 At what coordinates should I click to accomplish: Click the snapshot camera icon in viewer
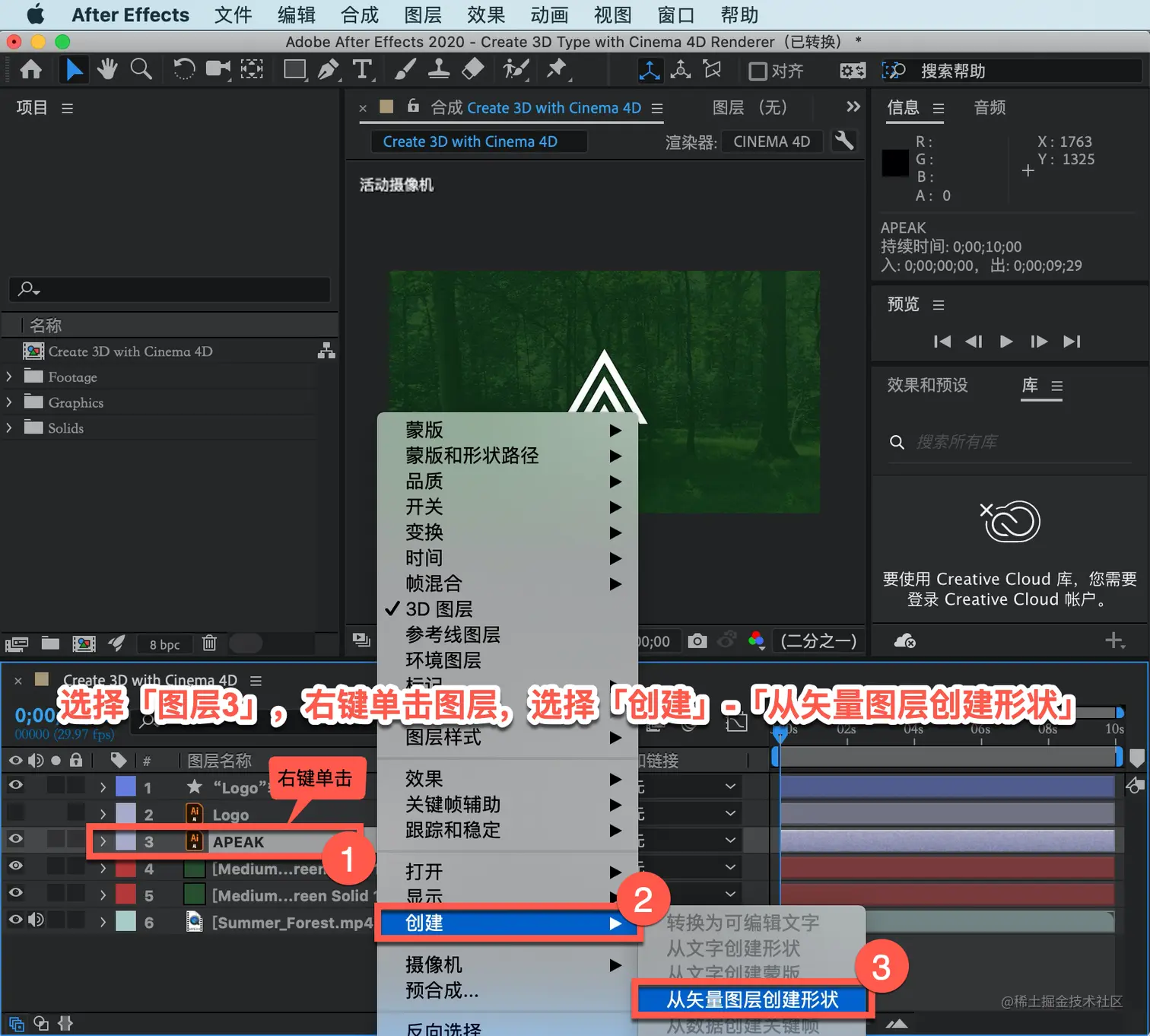click(697, 641)
